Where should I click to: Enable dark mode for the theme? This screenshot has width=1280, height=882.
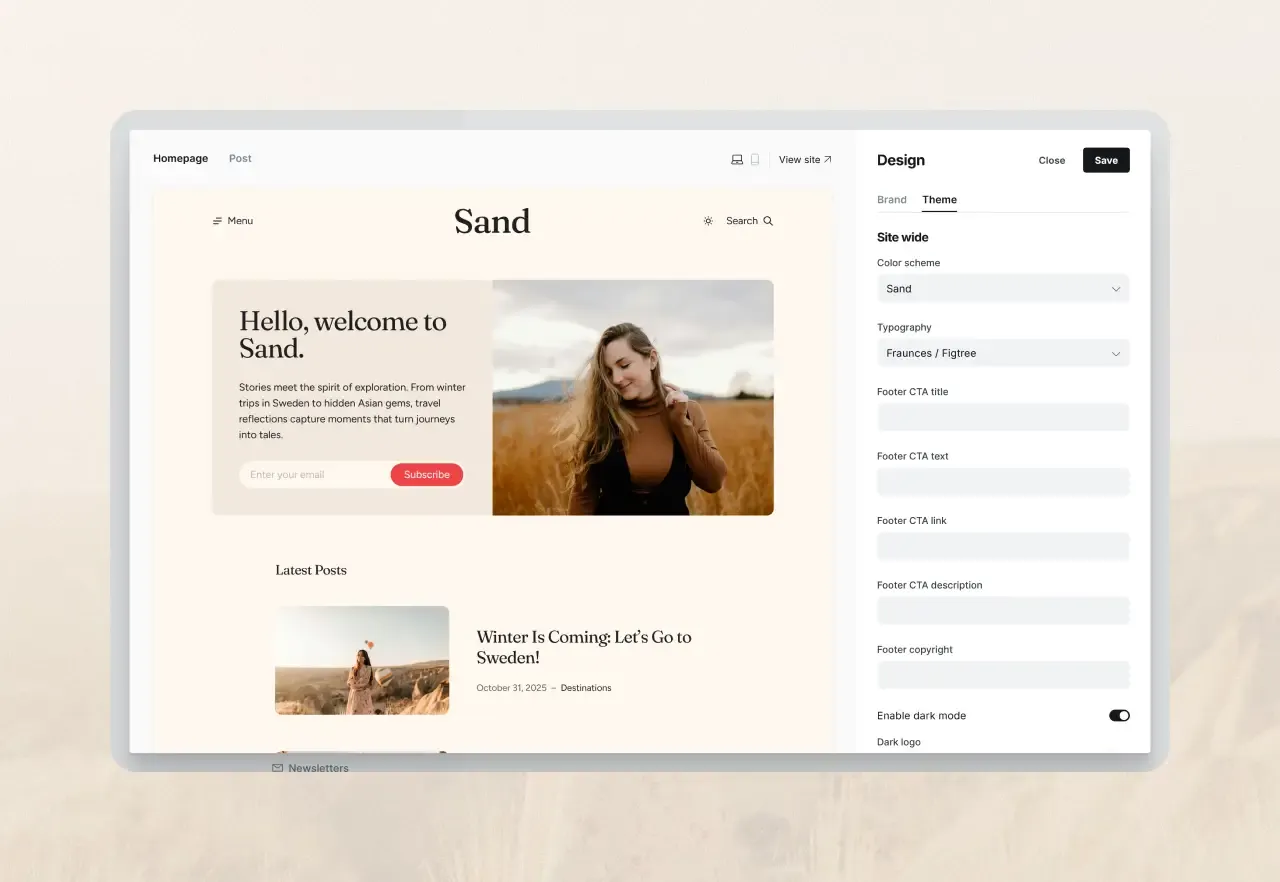click(1118, 715)
